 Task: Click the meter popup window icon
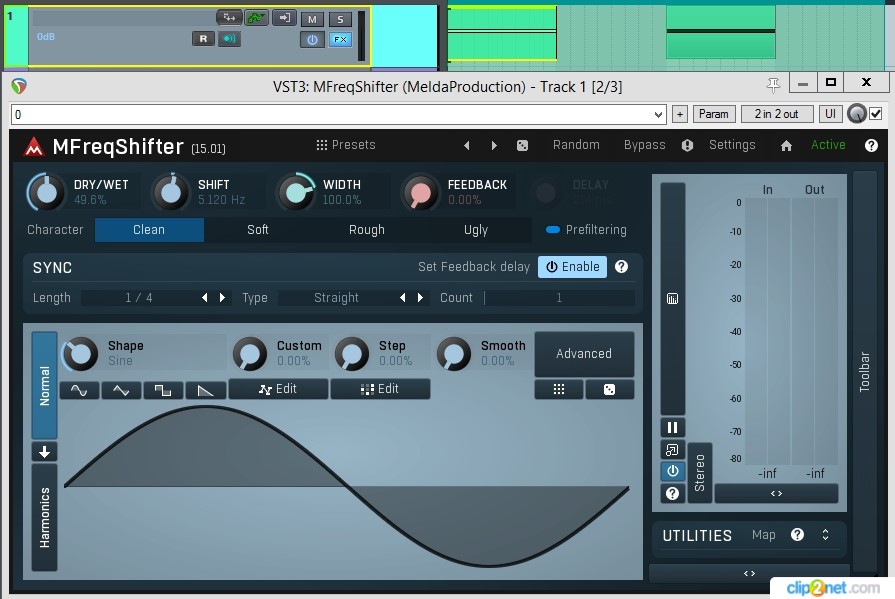click(x=672, y=450)
